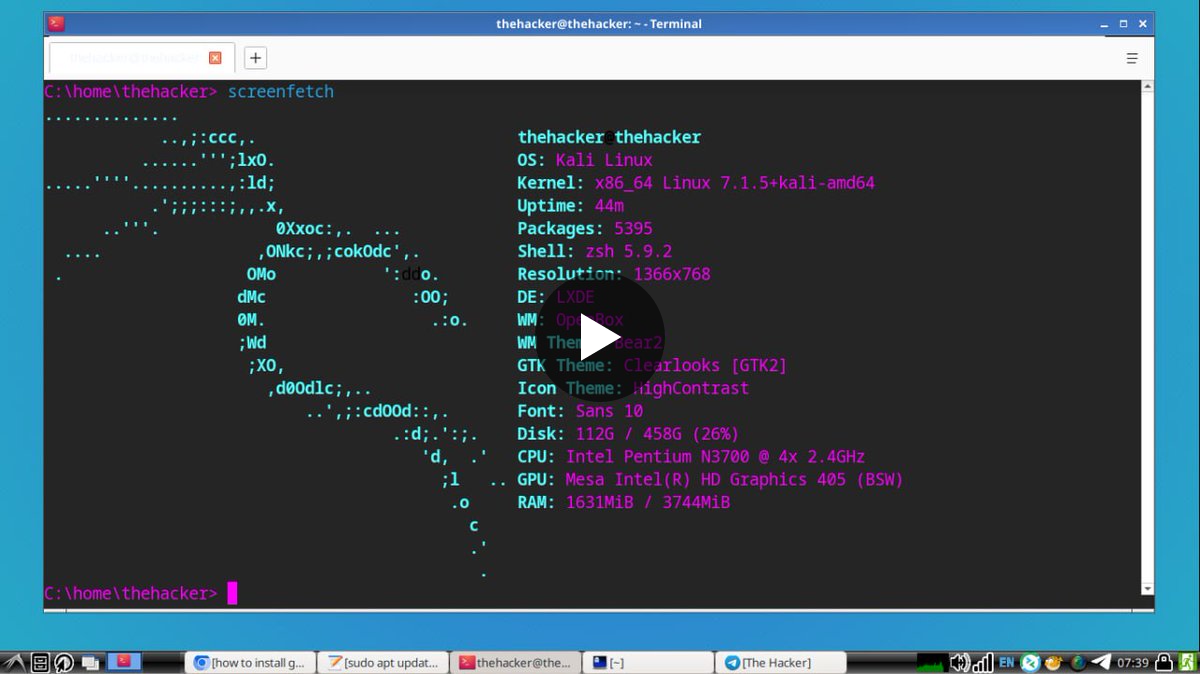Switch to 'sudo apt updat...' editor taskbar window
The image size is (1200, 674).
coord(383,662)
